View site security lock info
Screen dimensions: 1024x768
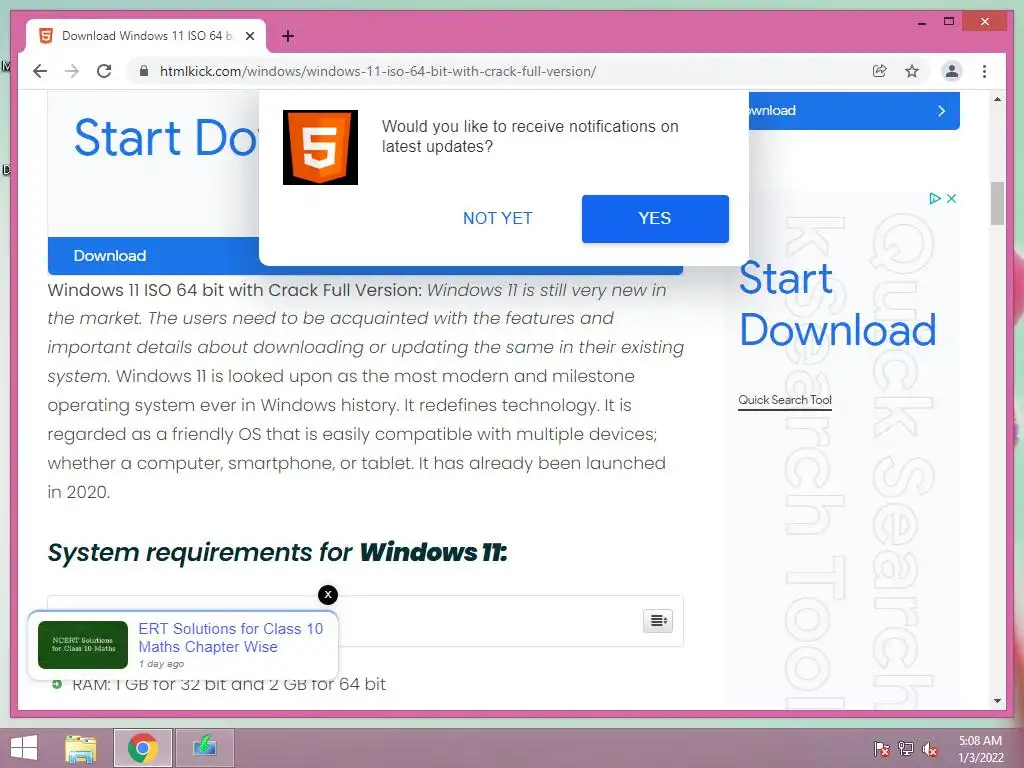[144, 71]
